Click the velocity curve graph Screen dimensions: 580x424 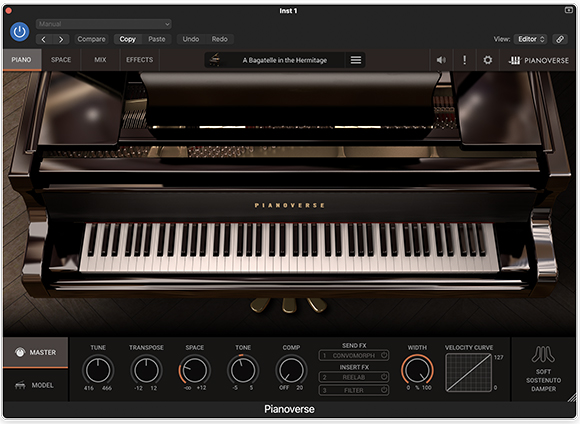point(469,373)
